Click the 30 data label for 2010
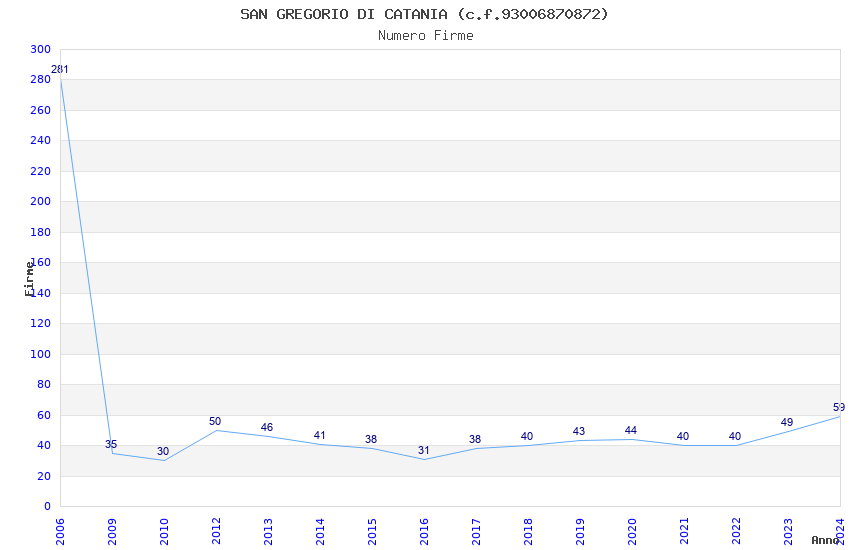The height and width of the screenshot is (550, 850). pos(163,451)
